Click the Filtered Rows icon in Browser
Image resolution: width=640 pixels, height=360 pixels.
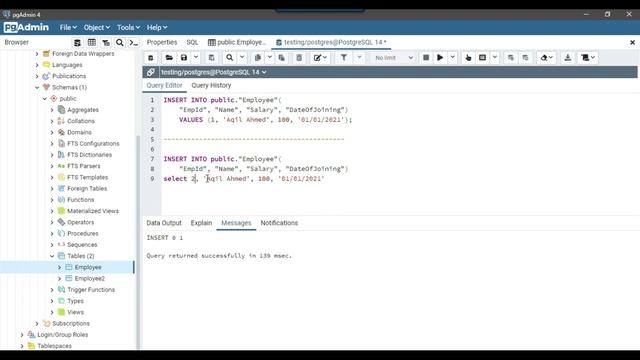click(x=106, y=42)
